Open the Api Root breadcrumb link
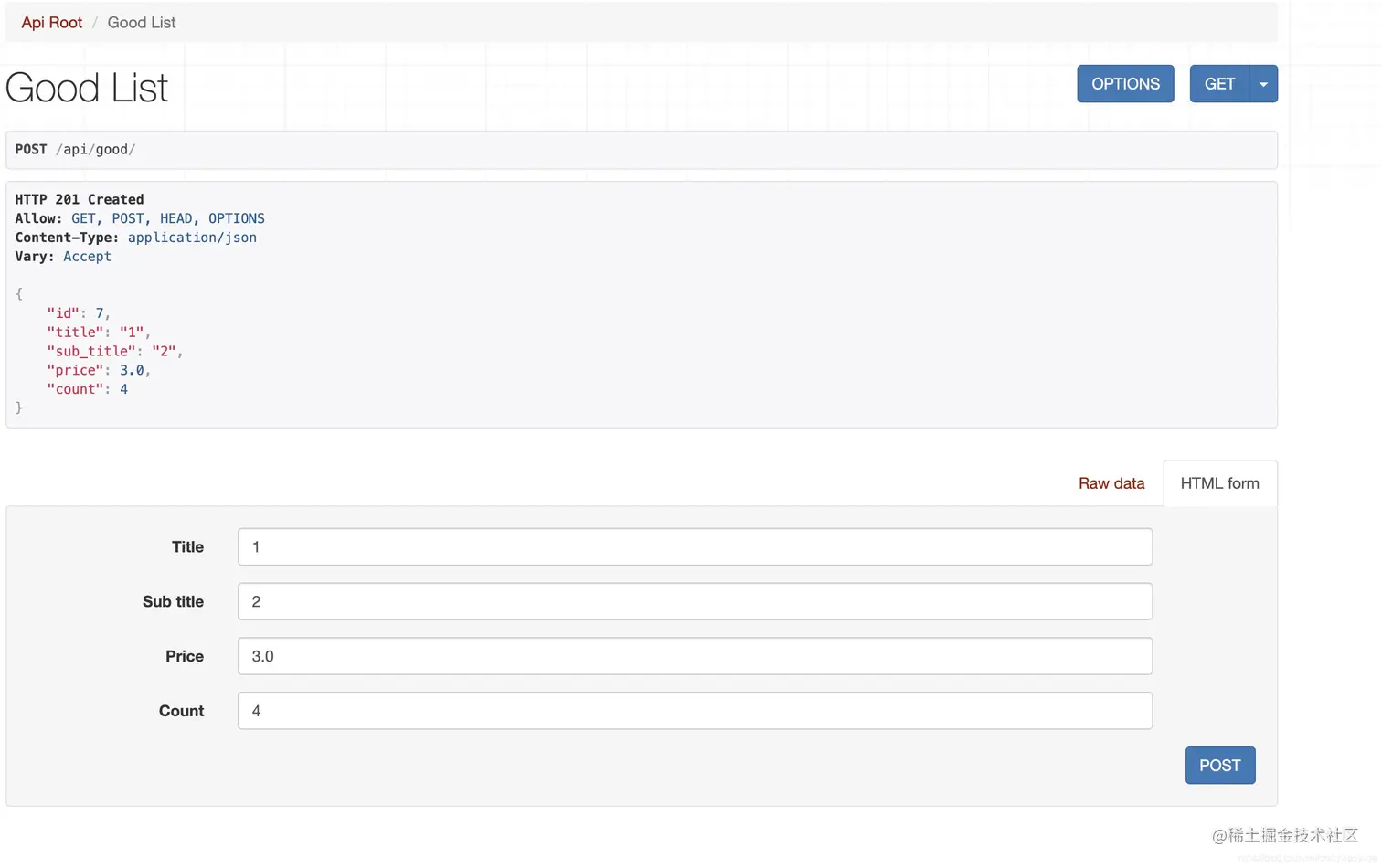Image resolution: width=1382 pixels, height=868 pixels. (52, 23)
